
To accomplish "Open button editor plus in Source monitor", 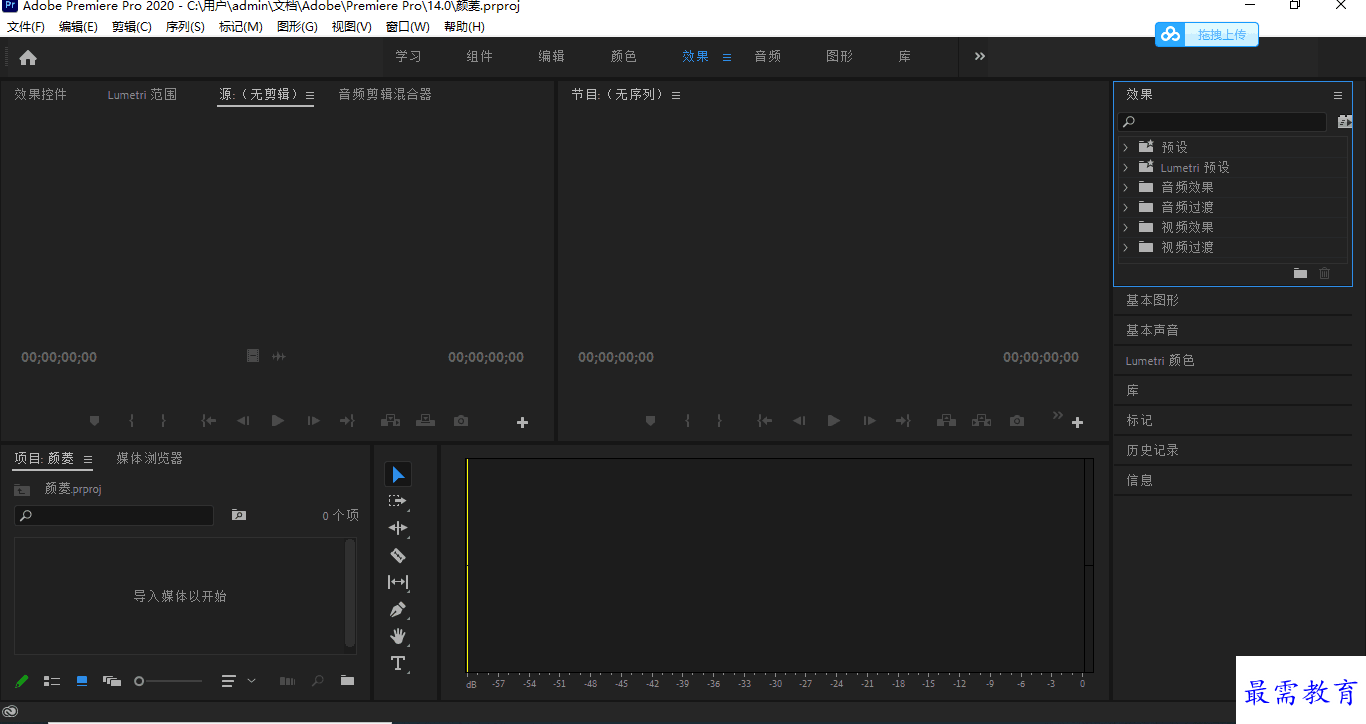I will (x=522, y=423).
